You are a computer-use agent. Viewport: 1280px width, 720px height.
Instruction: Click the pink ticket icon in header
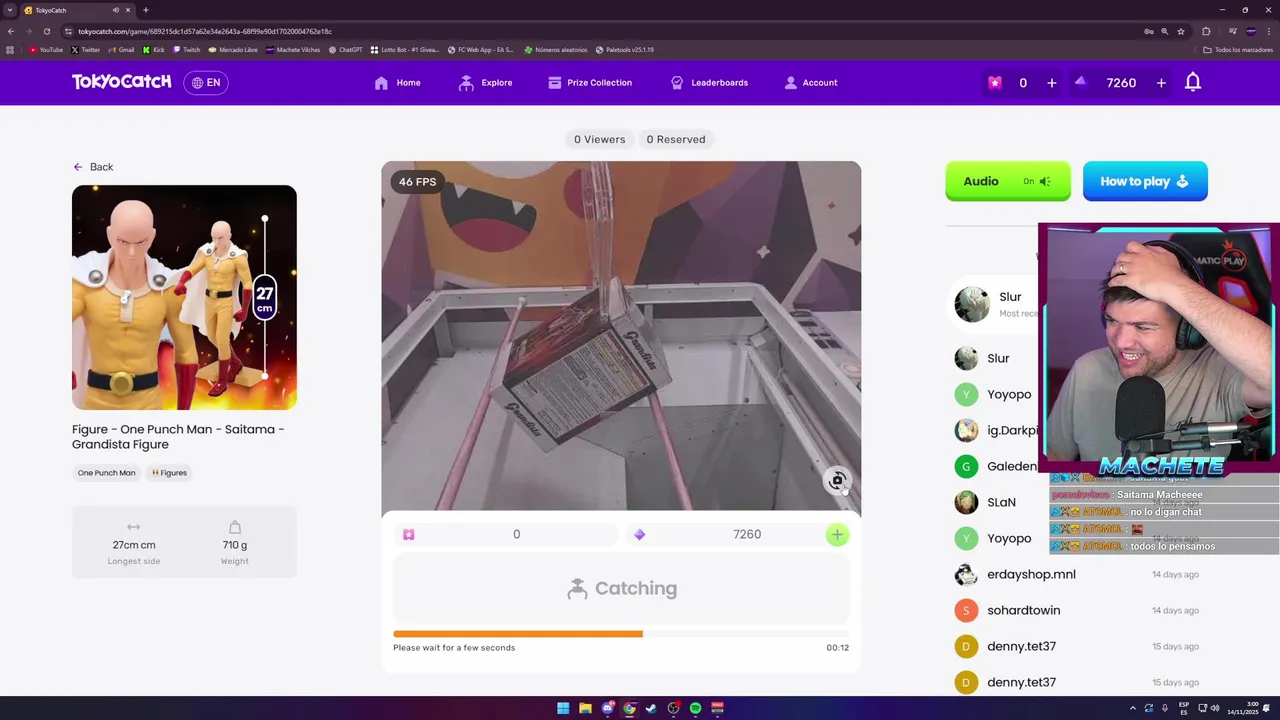tap(994, 83)
